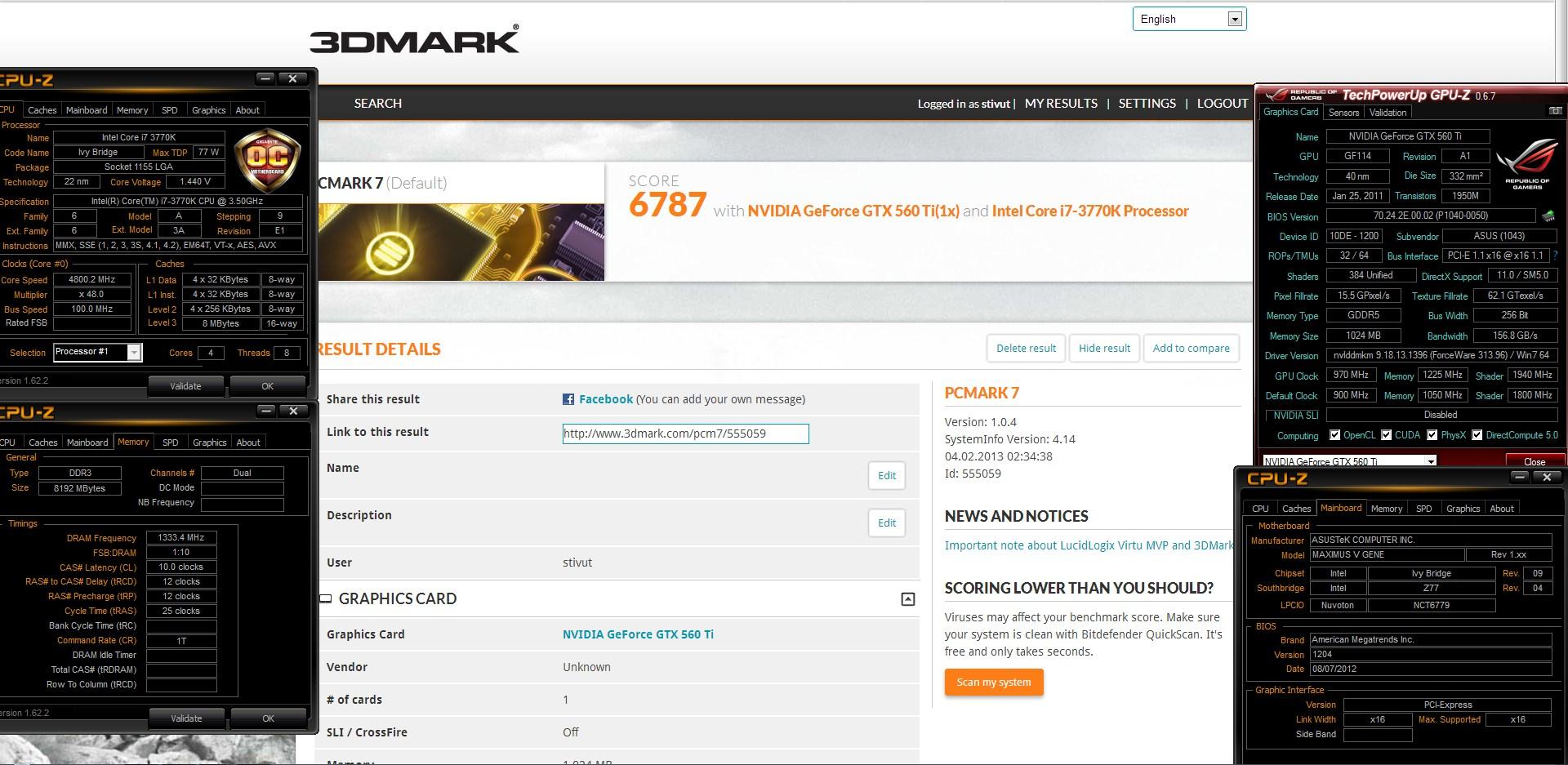Open the GPU selector dropdown in GPU-Z
The image size is (1568, 765).
click(x=1349, y=461)
